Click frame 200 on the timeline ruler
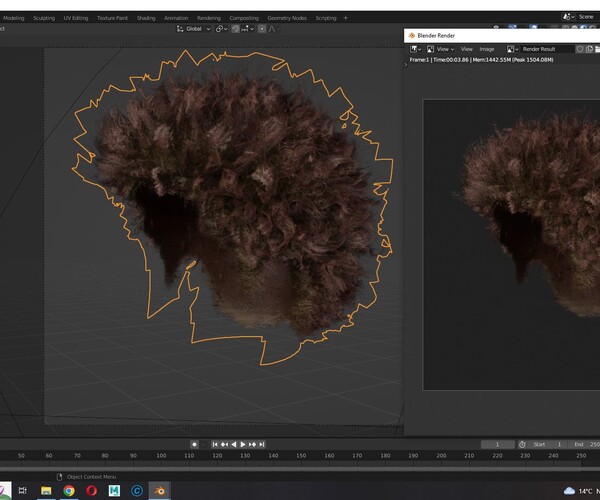The width and height of the screenshot is (600, 500). 441,456
